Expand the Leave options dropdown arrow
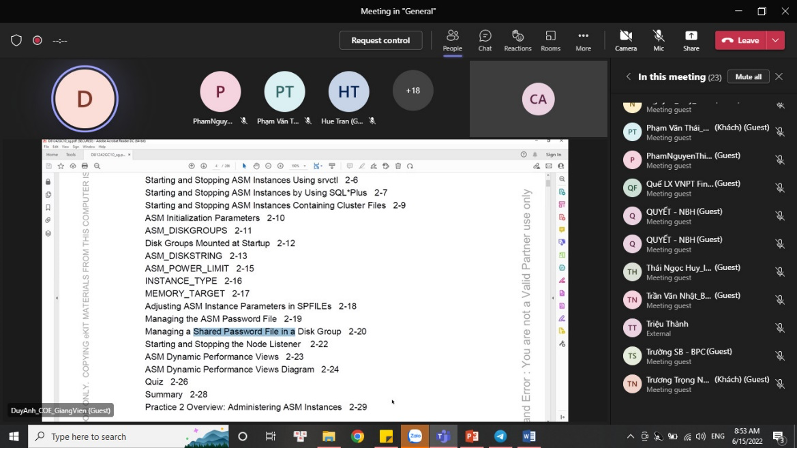The image size is (797, 449). (x=776, y=40)
